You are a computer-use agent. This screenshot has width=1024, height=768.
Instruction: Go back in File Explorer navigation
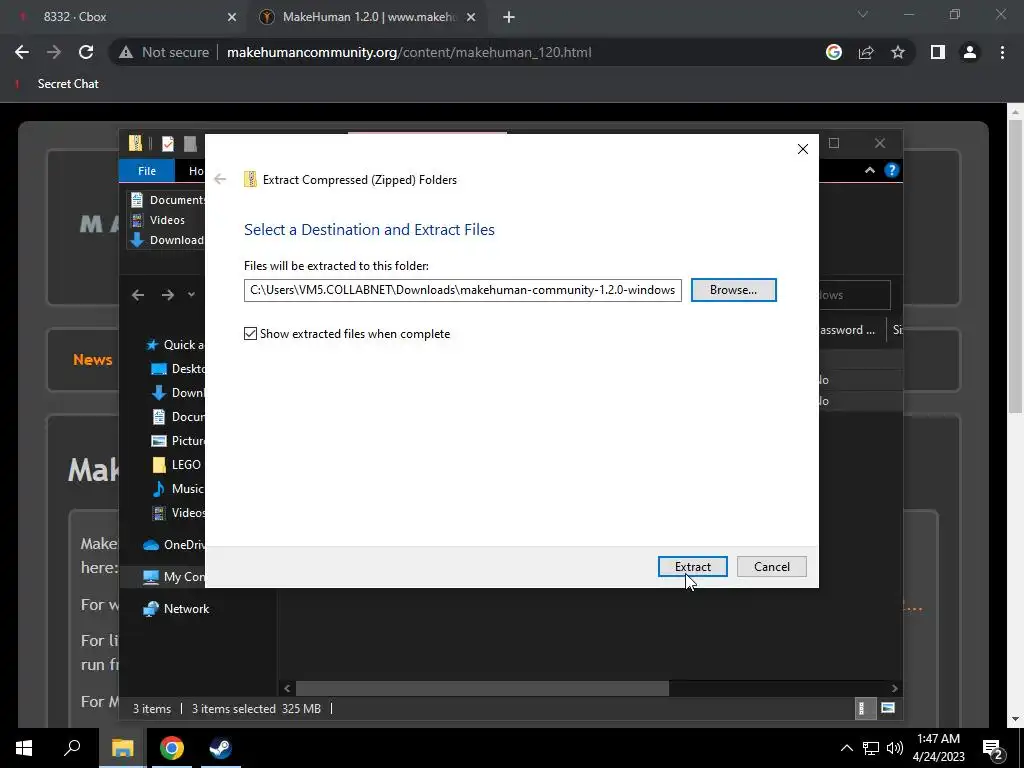[x=138, y=295]
